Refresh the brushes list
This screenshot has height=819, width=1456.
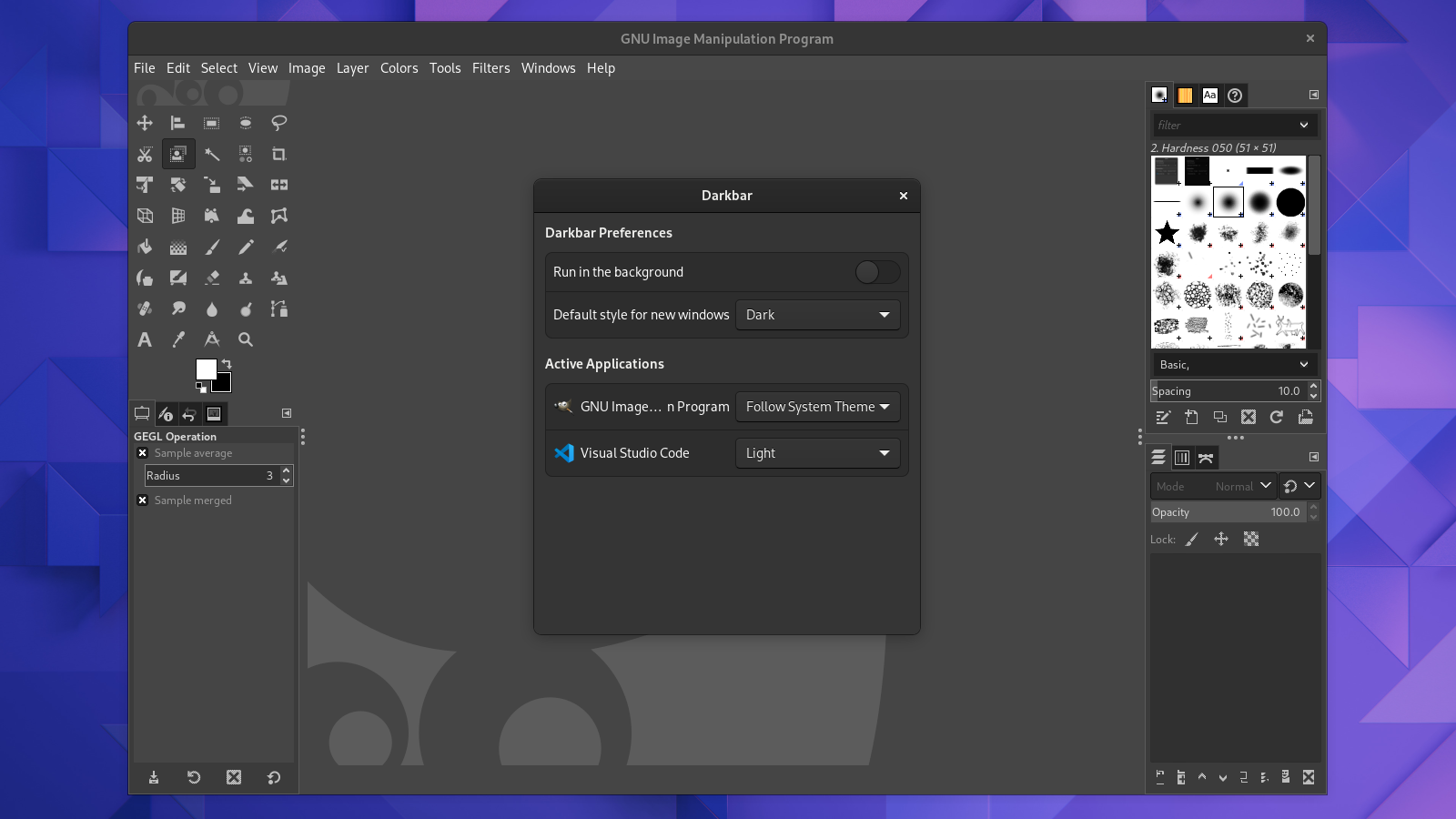1277,417
